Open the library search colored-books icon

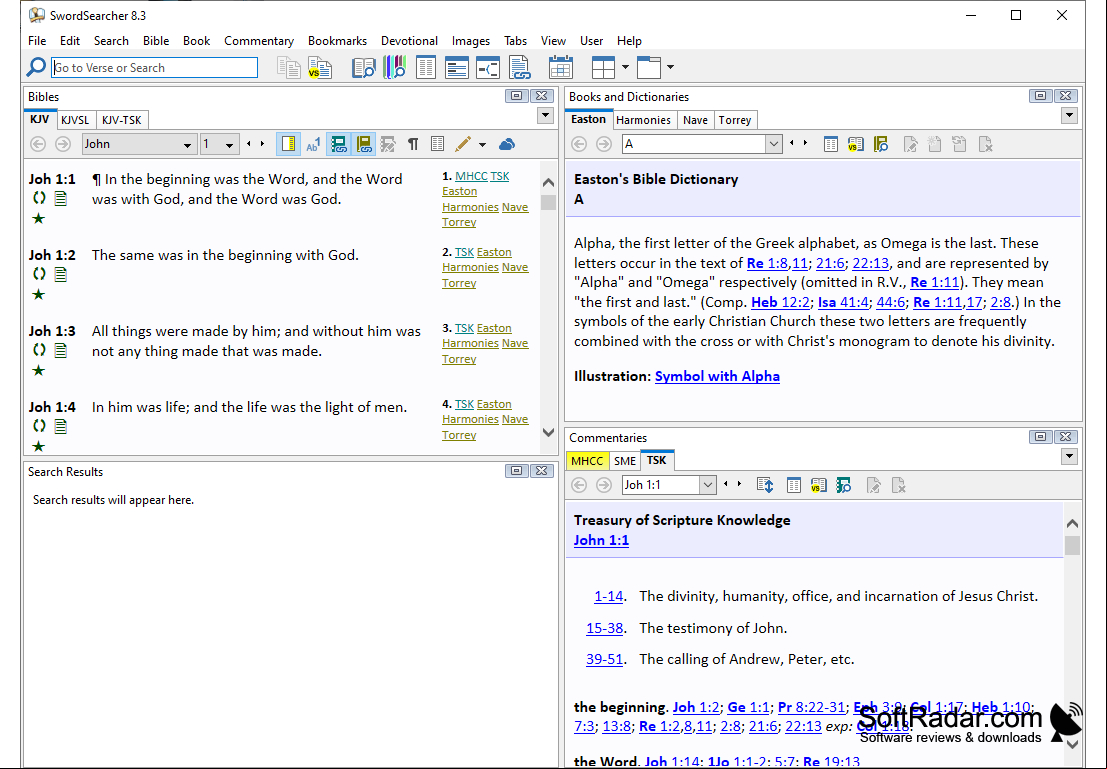pos(395,68)
